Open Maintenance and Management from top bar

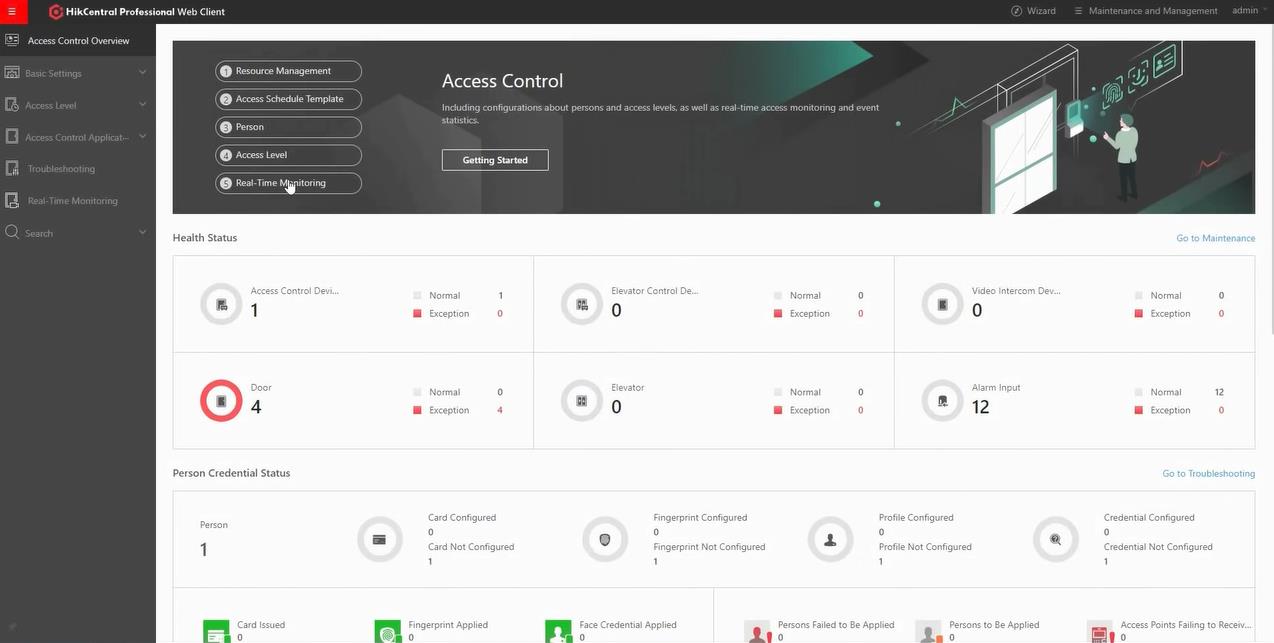(1145, 11)
